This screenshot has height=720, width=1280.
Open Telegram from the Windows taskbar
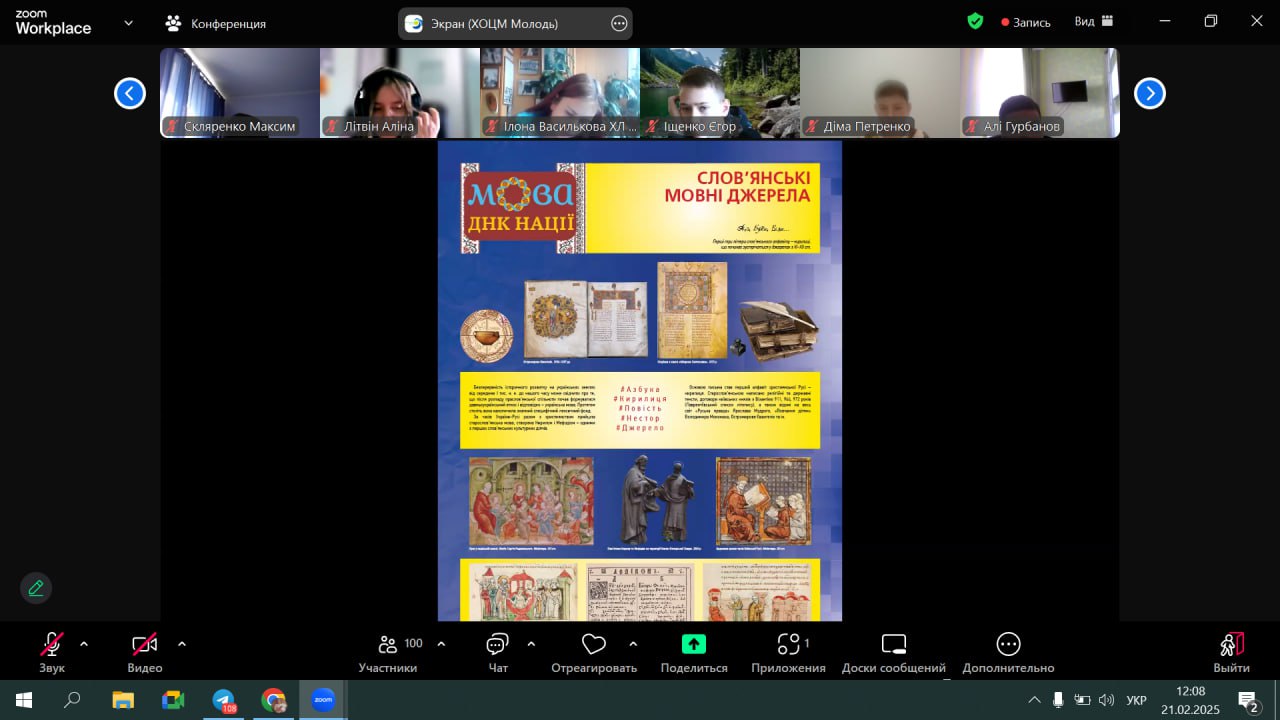click(x=224, y=700)
